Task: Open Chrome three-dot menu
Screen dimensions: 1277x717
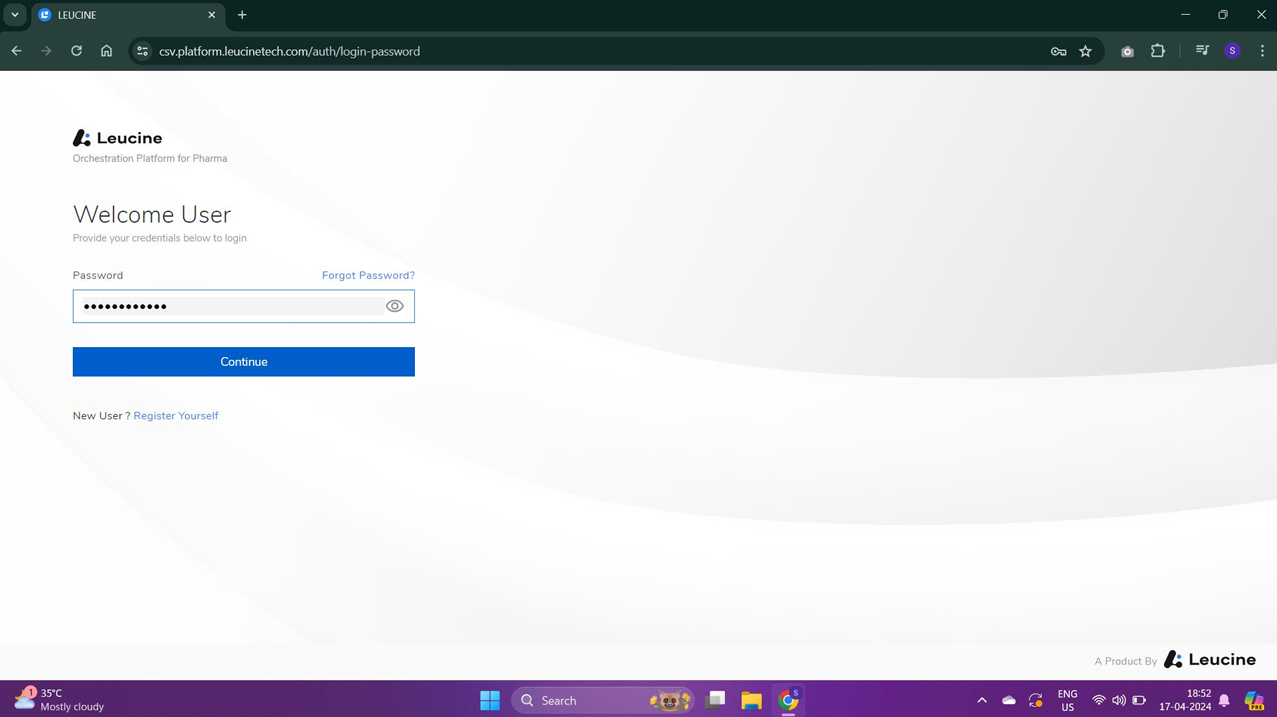Action: click(1262, 51)
